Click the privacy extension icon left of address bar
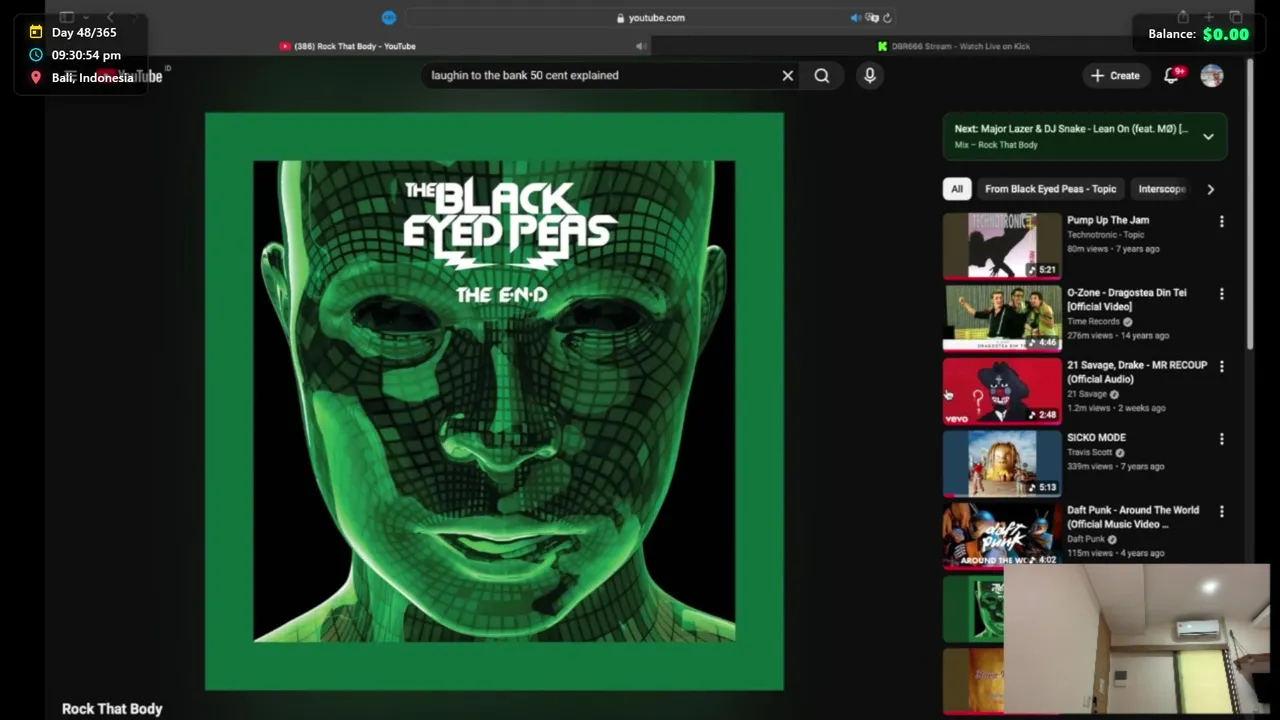 click(389, 17)
